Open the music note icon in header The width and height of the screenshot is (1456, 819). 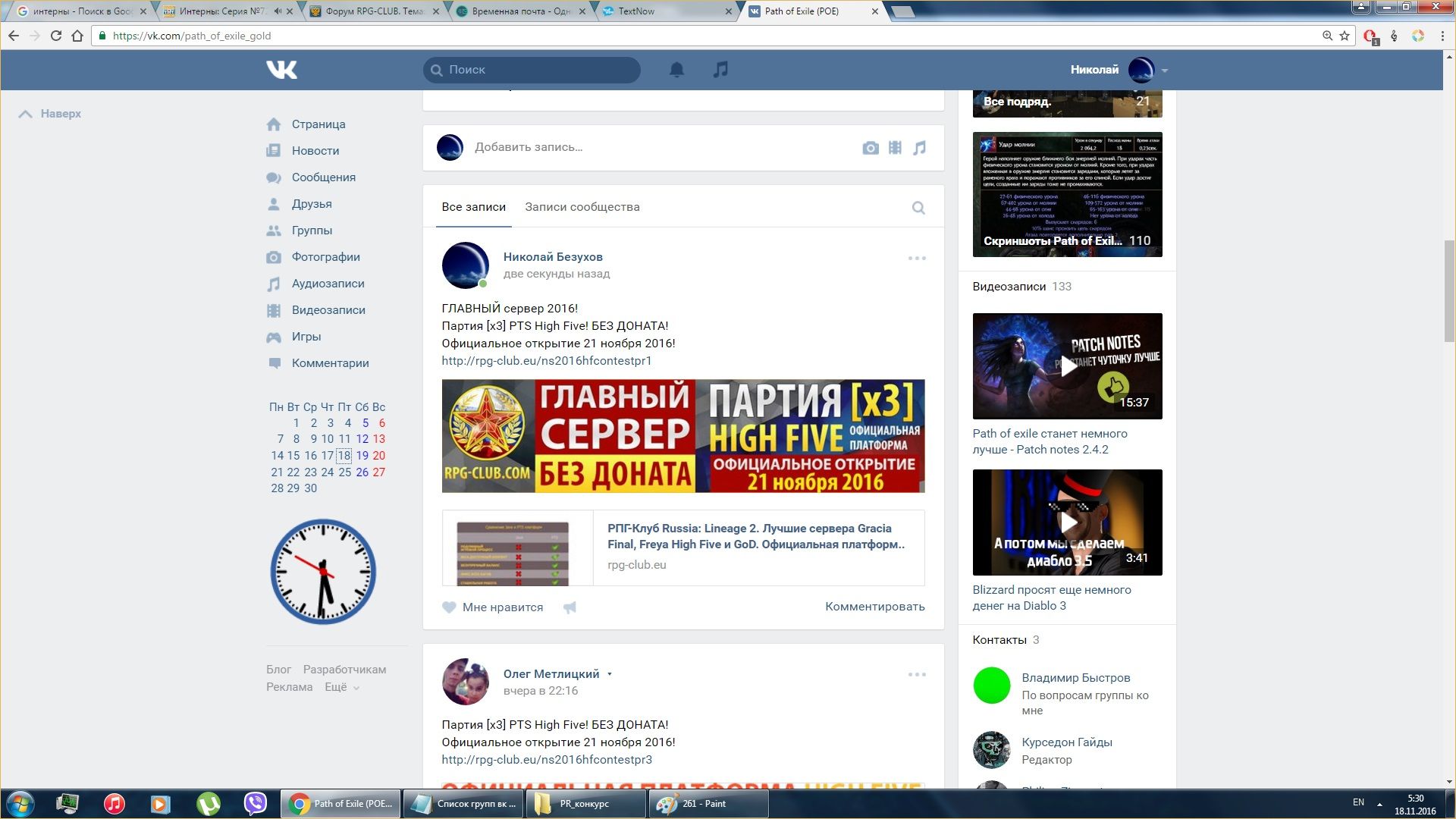pyautogui.click(x=720, y=70)
